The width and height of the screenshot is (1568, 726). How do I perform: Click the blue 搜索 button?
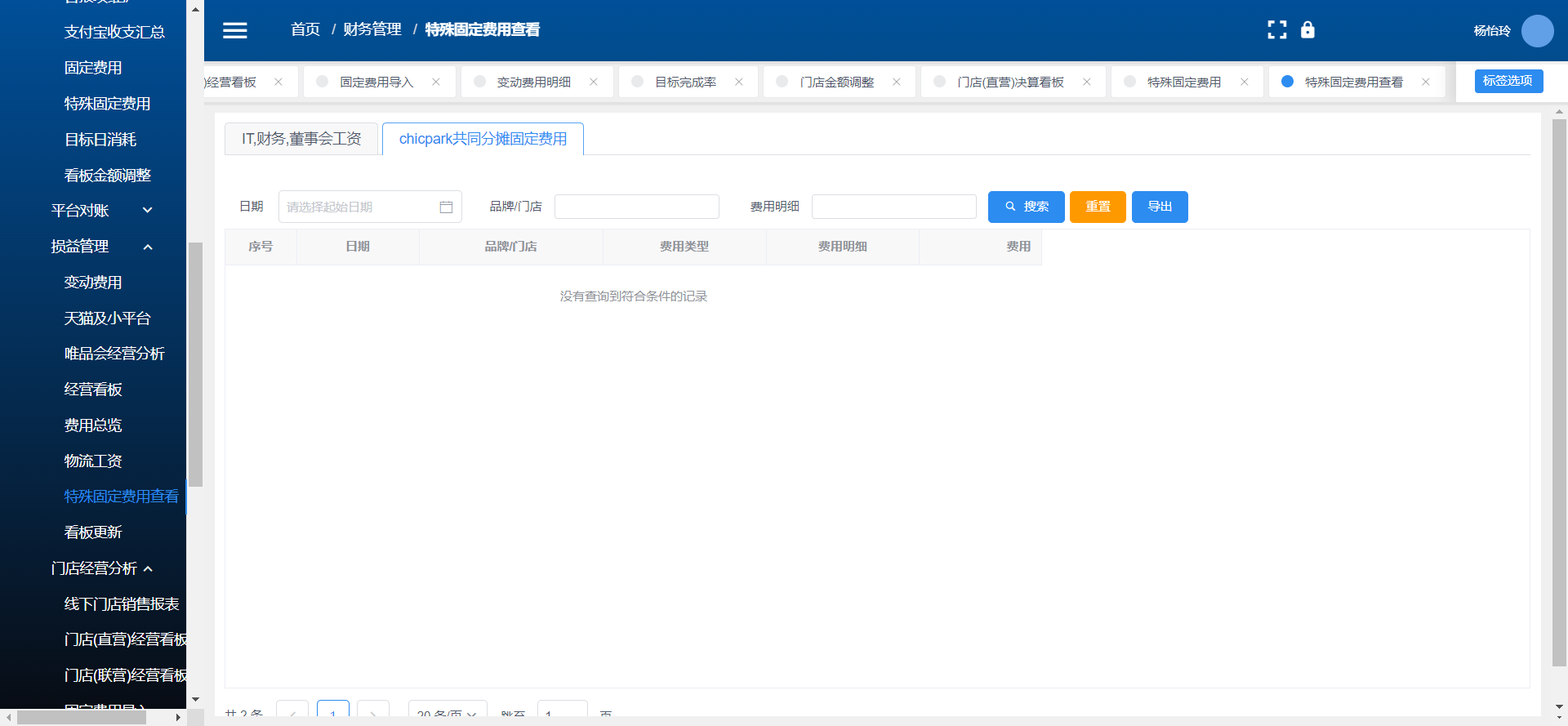[1026, 207]
